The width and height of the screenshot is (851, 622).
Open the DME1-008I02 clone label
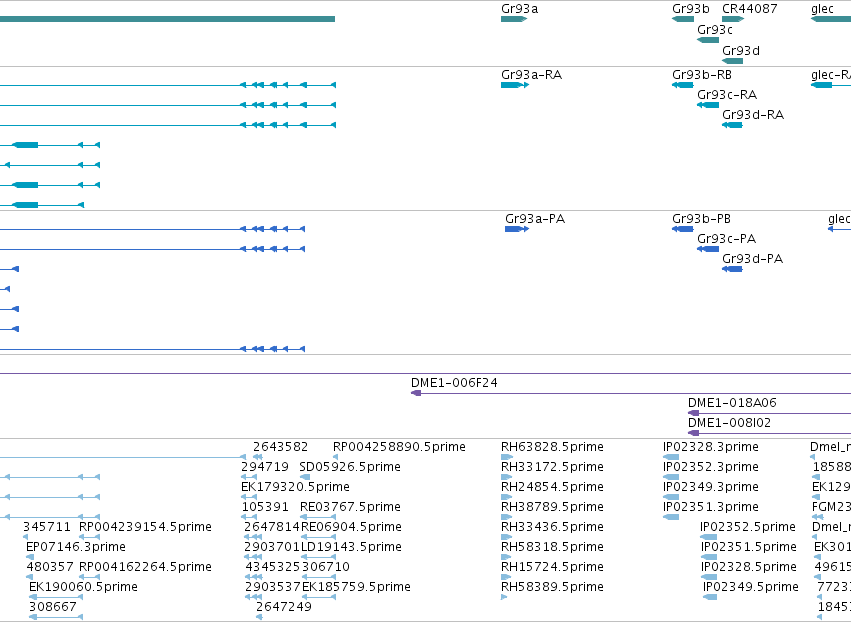click(x=729, y=423)
